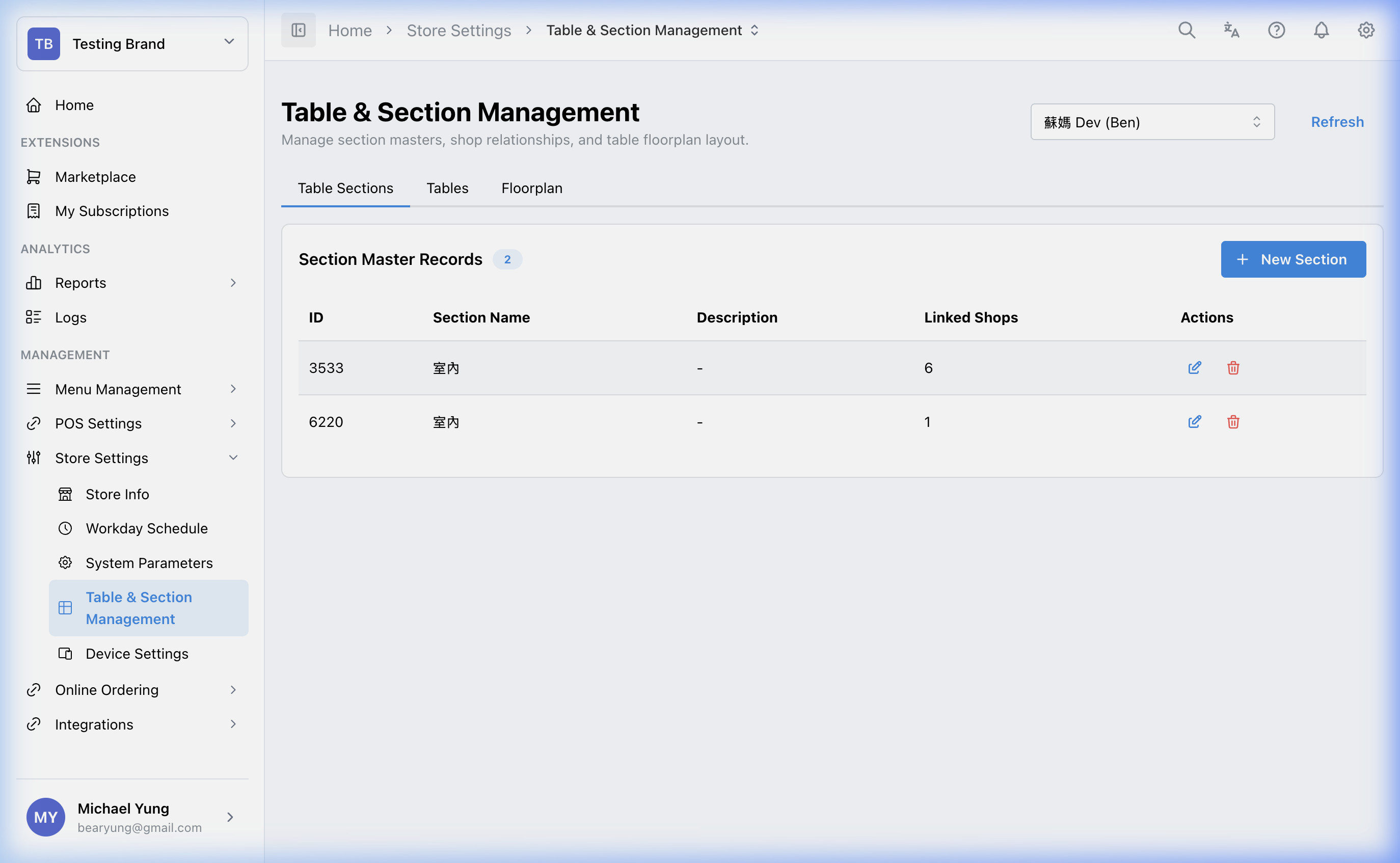The width and height of the screenshot is (1400, 863).
Task: Switch to the Floorplan tab
Action: 531,188
